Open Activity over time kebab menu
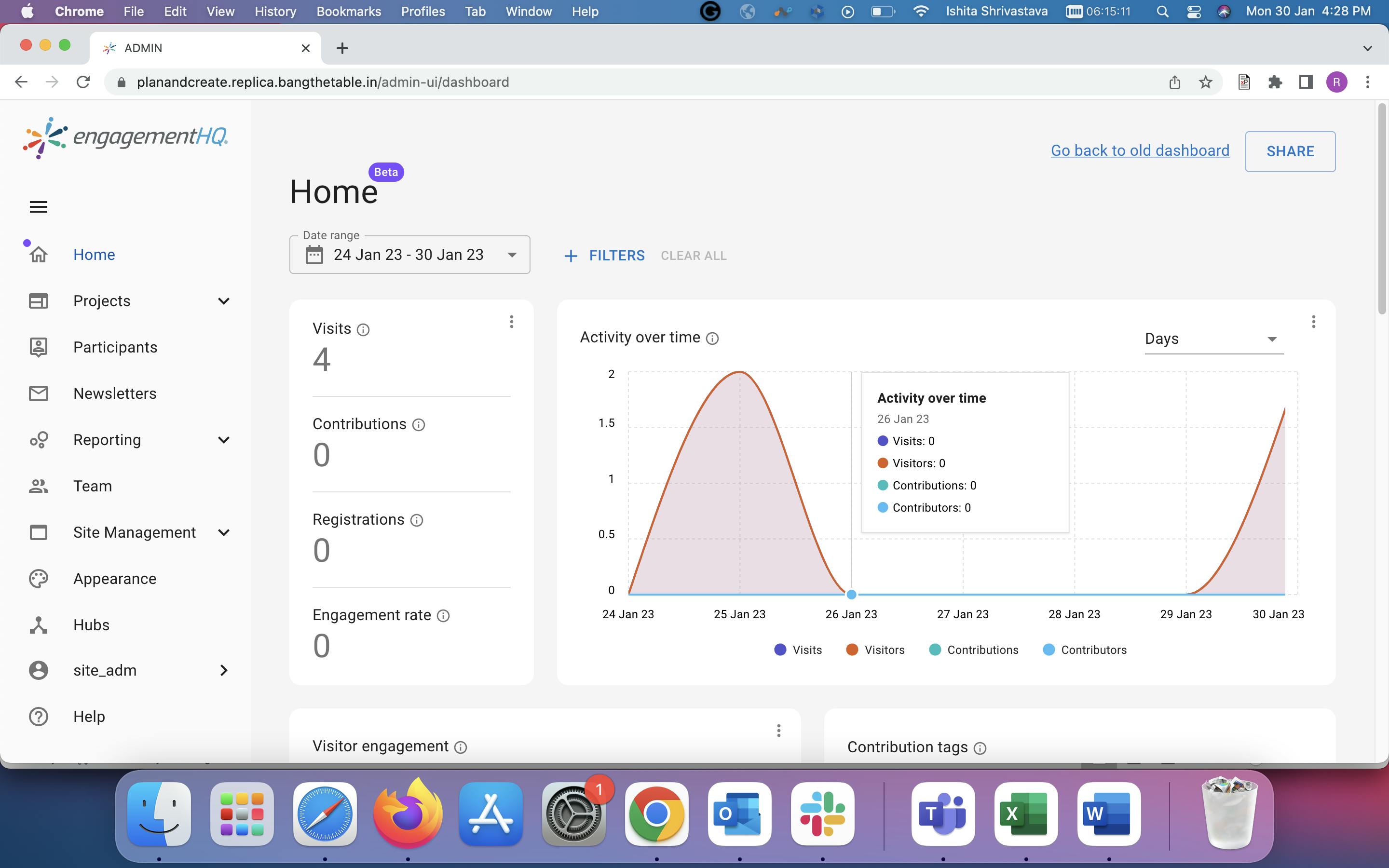Screen dimensions: 1389x868 coord(1313,322)
